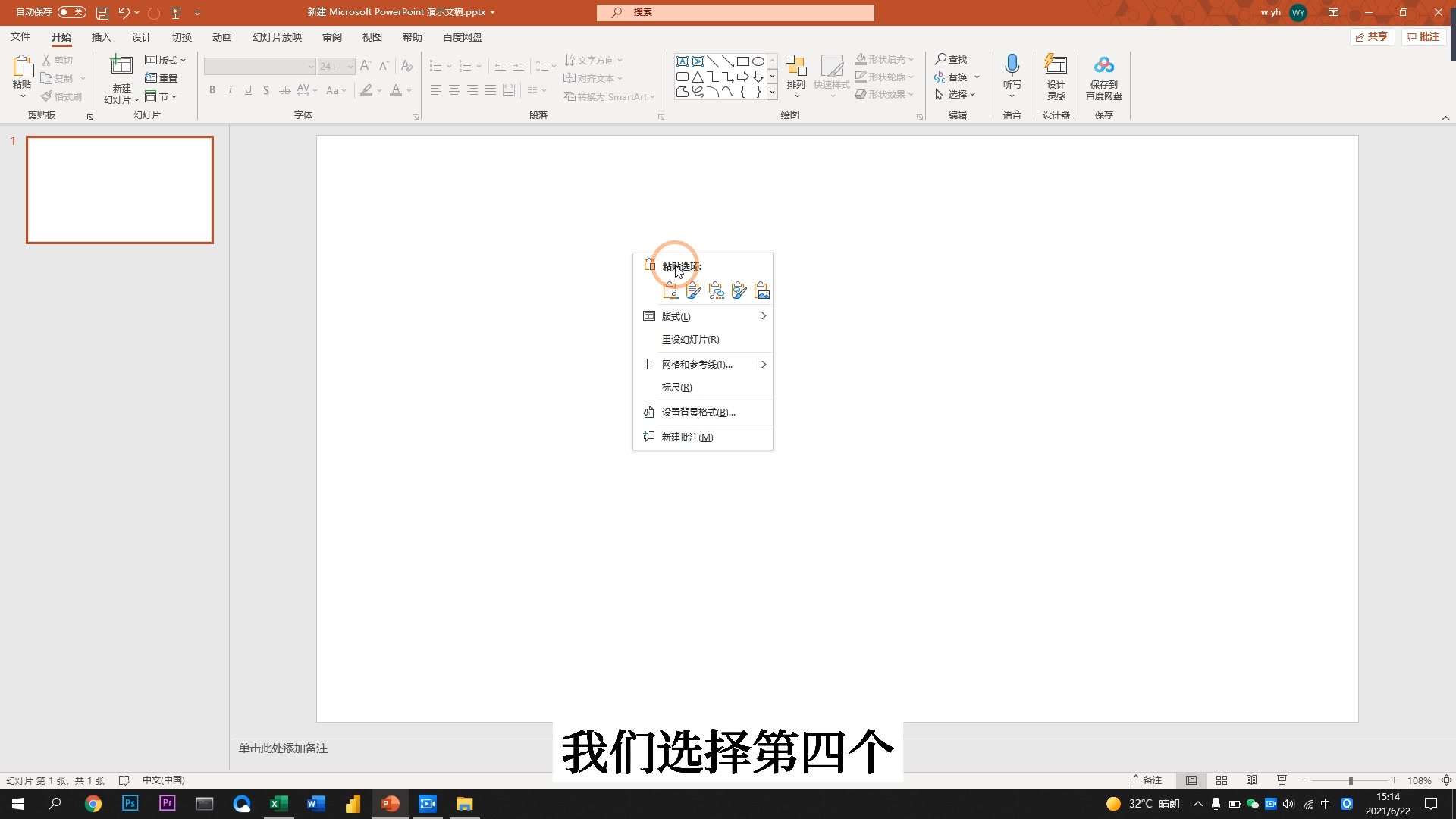The image size is (1456, 819).
Task: Click the New Slide icon in the ribbon
Action: click(121, 66)
